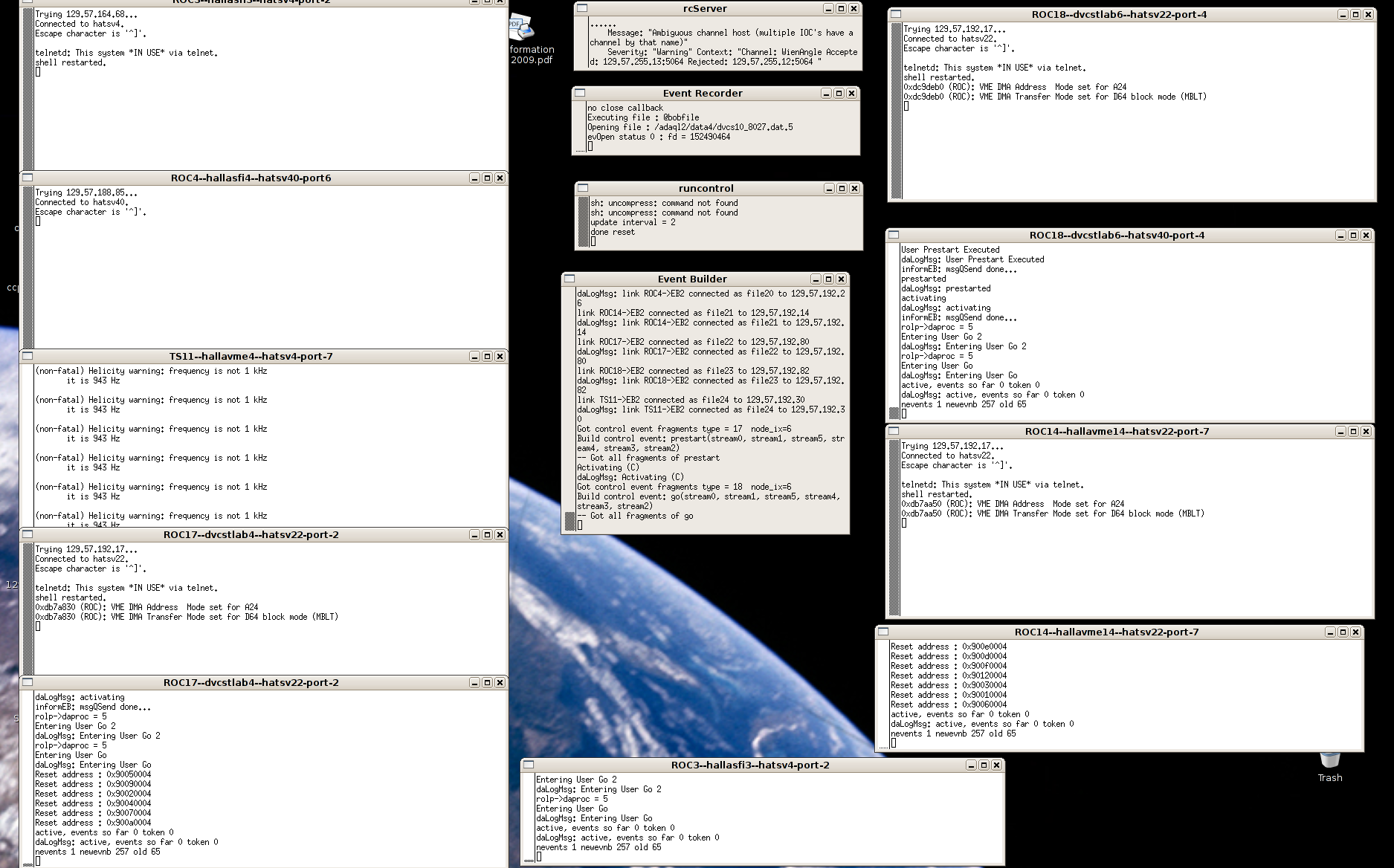1394x868 pixels.
Task: Click 'Reset address : 0x900e0004' in ROC14
Action: 949,647
